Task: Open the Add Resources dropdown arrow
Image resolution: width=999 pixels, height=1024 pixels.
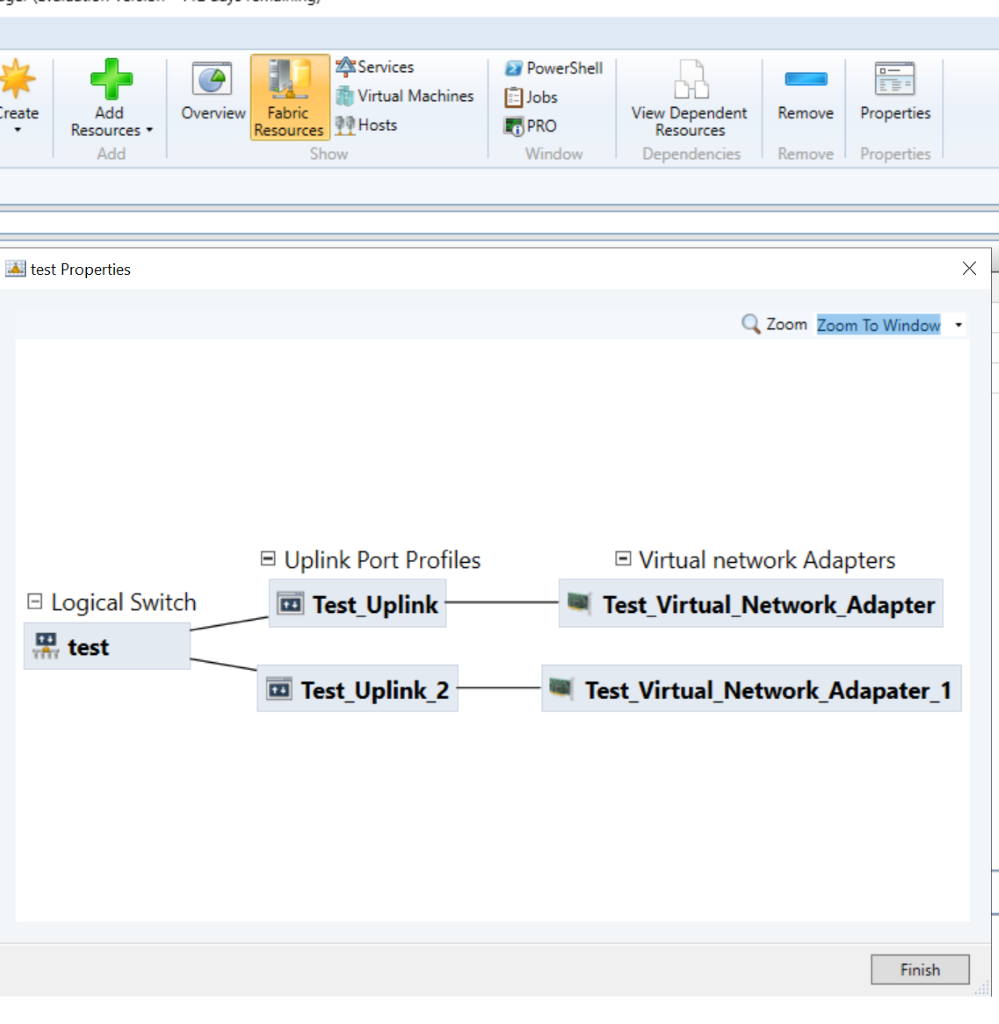Action: [150, 130]
